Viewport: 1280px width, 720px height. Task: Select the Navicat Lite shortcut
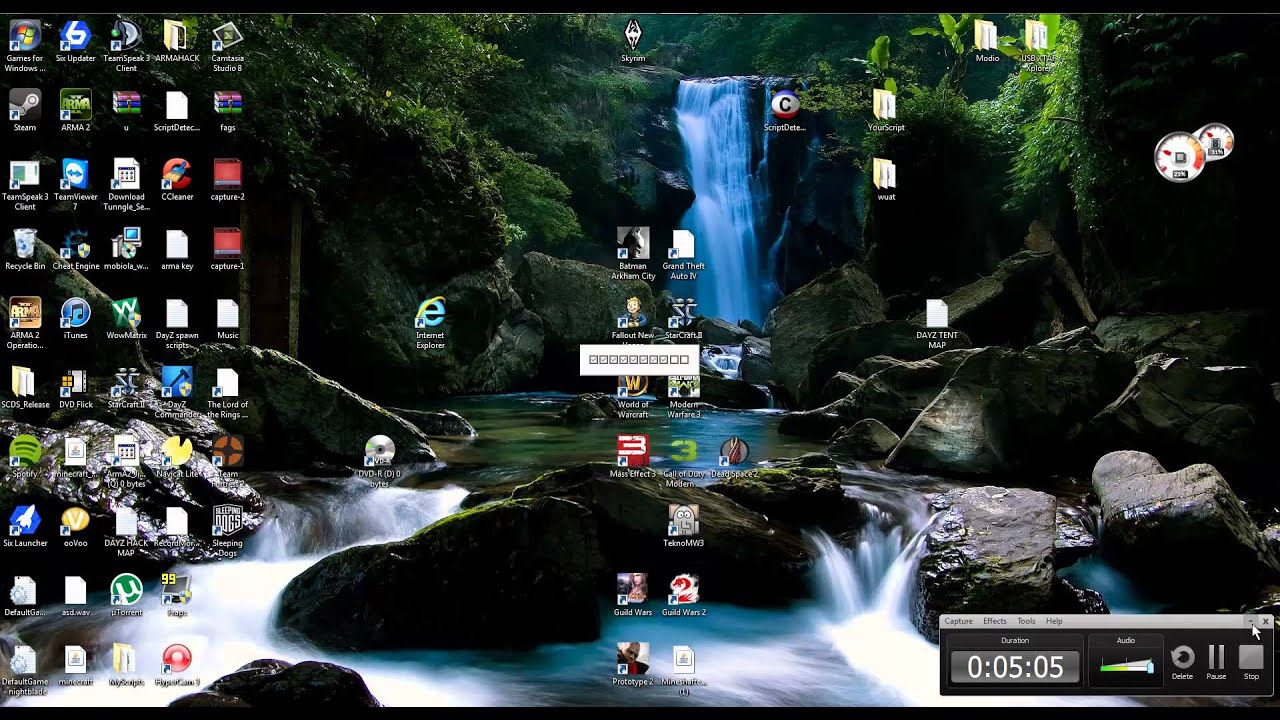point(177,456)
